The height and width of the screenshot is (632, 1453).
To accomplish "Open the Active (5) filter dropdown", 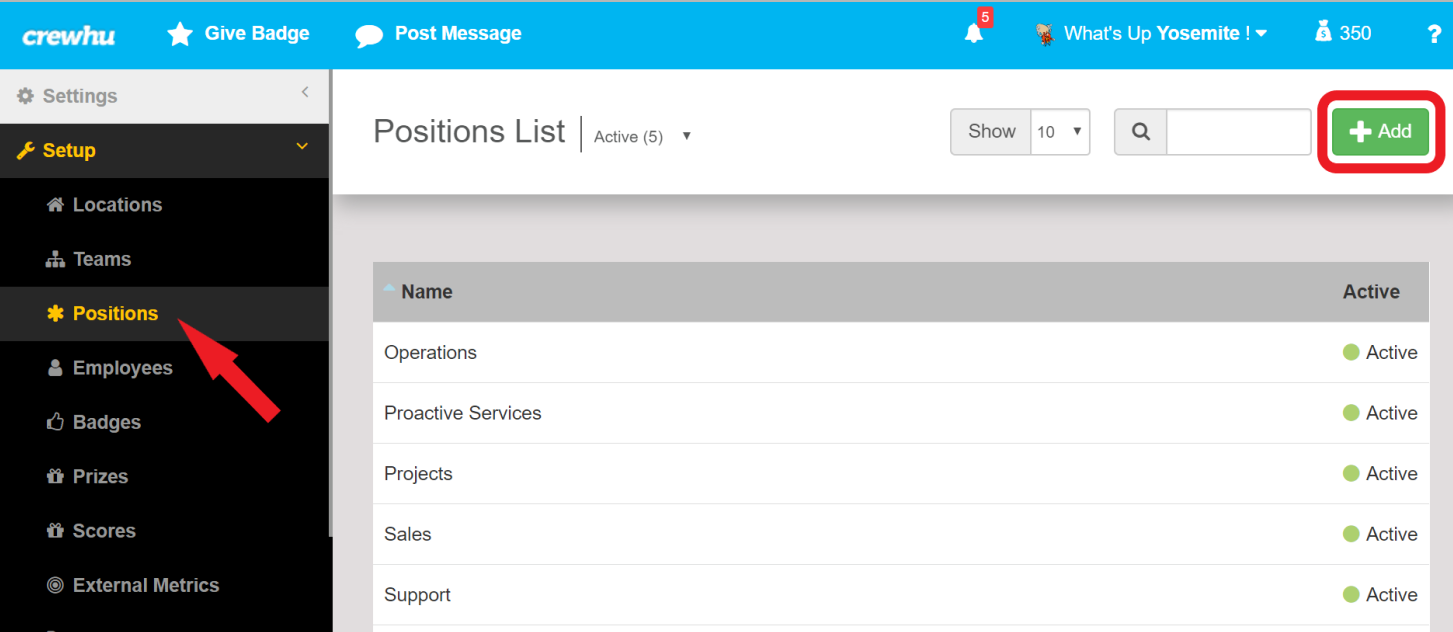I will [642, 136].
